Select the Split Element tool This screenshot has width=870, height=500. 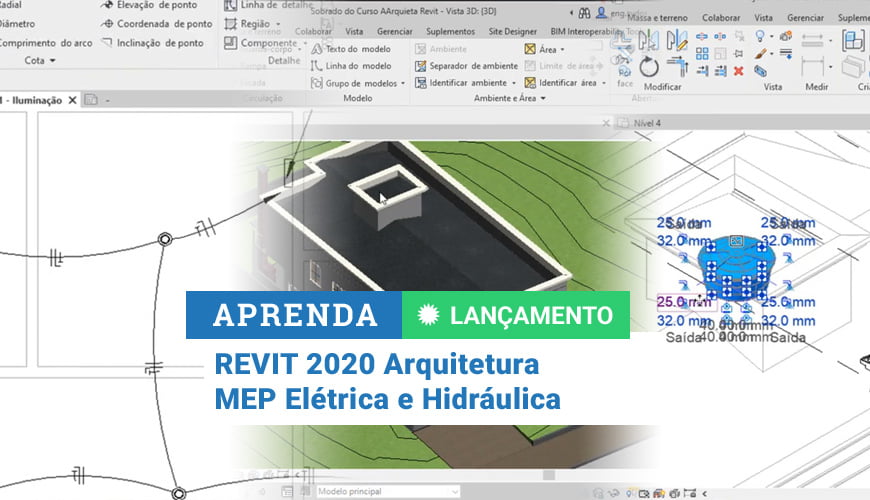(702, 37)
